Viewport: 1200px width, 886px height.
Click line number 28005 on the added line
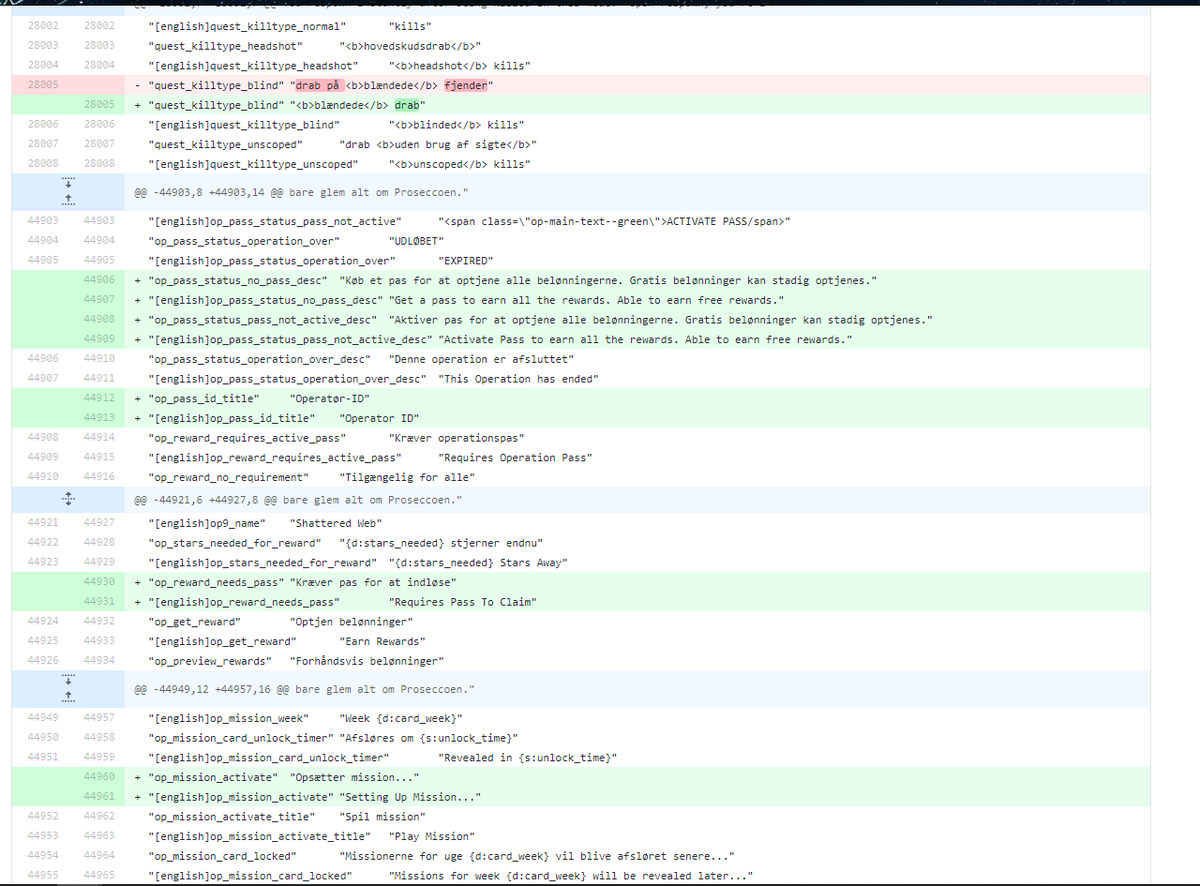[x=99, y=104]
